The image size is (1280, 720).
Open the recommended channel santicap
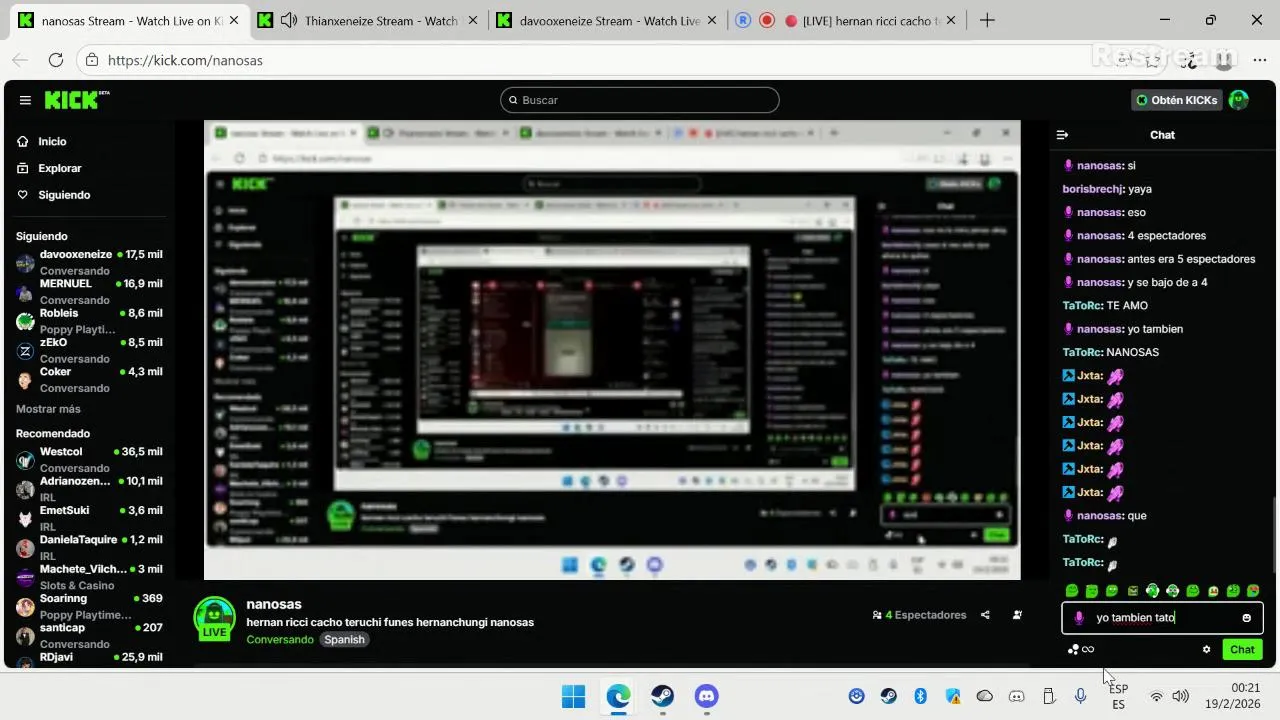(88, 635)
